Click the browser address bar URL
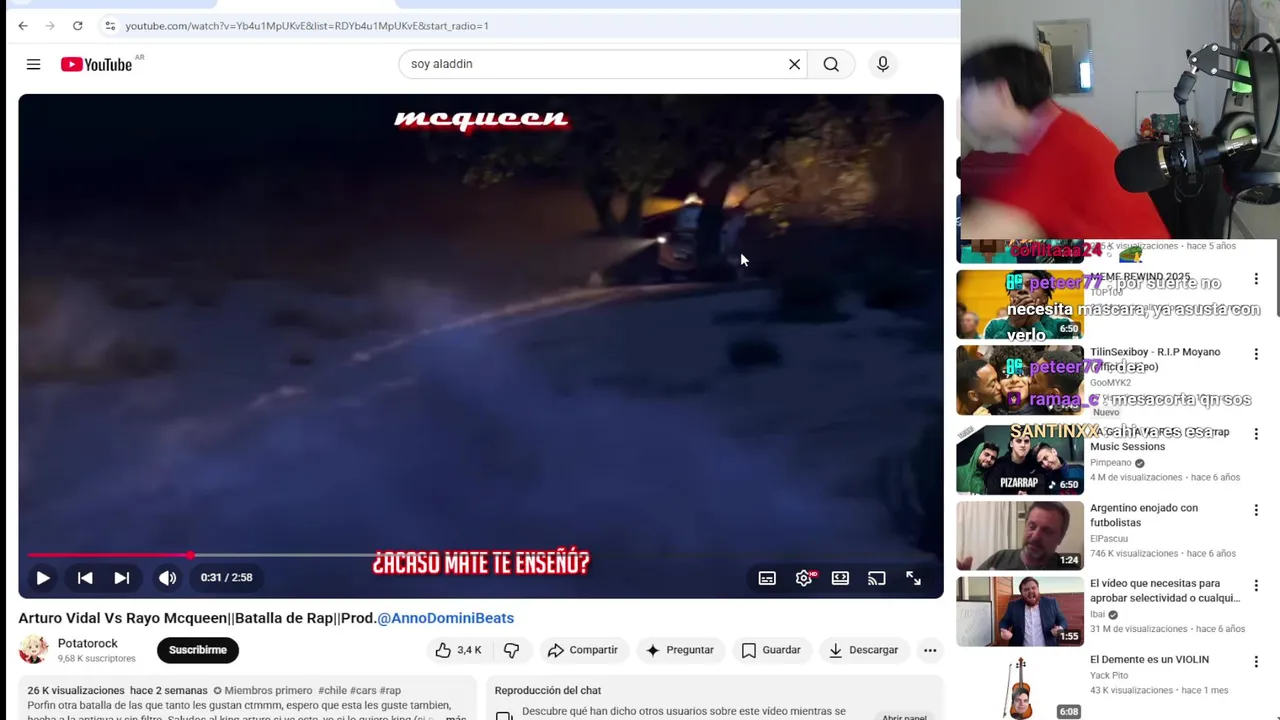The width and height of the screenshot is (1280, 720). tap(307, 26)
